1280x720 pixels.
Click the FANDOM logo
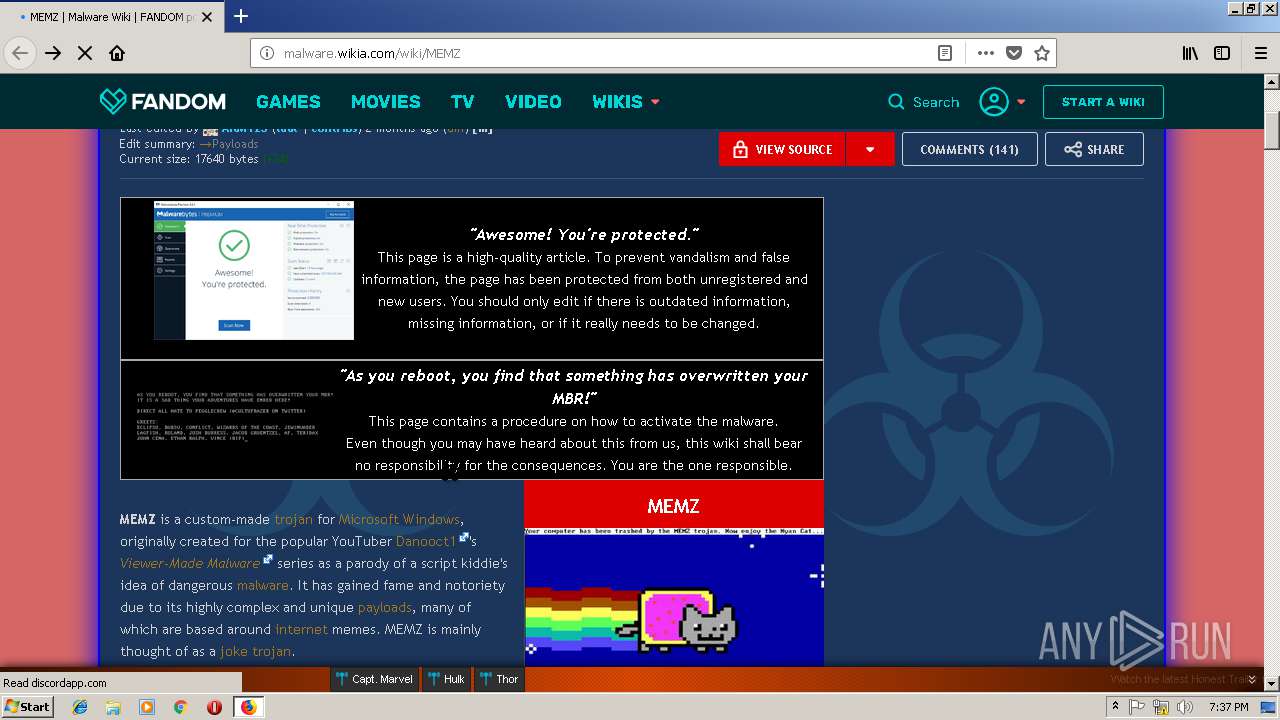pos(163,101)
